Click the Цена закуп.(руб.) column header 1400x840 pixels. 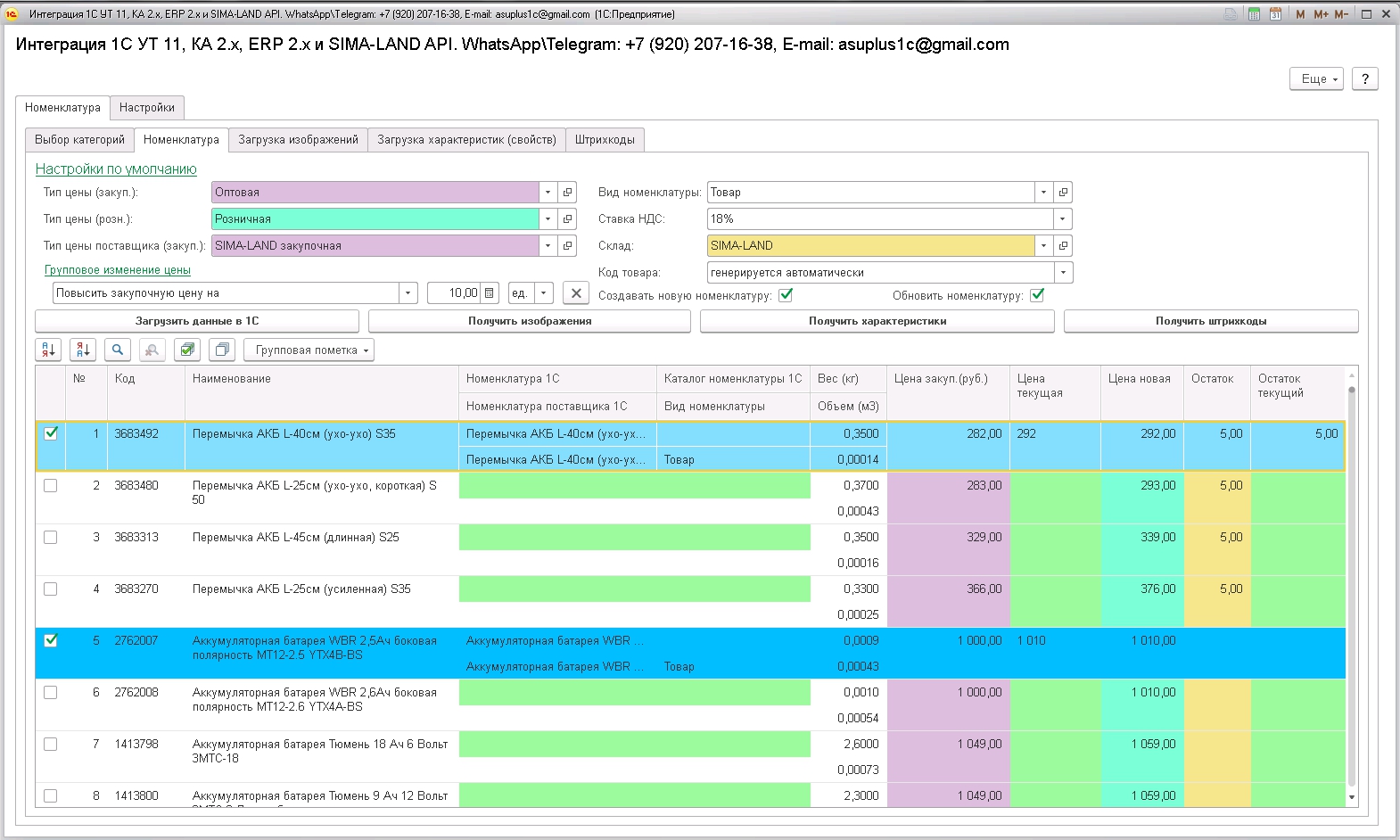click(x=948, y=392)
